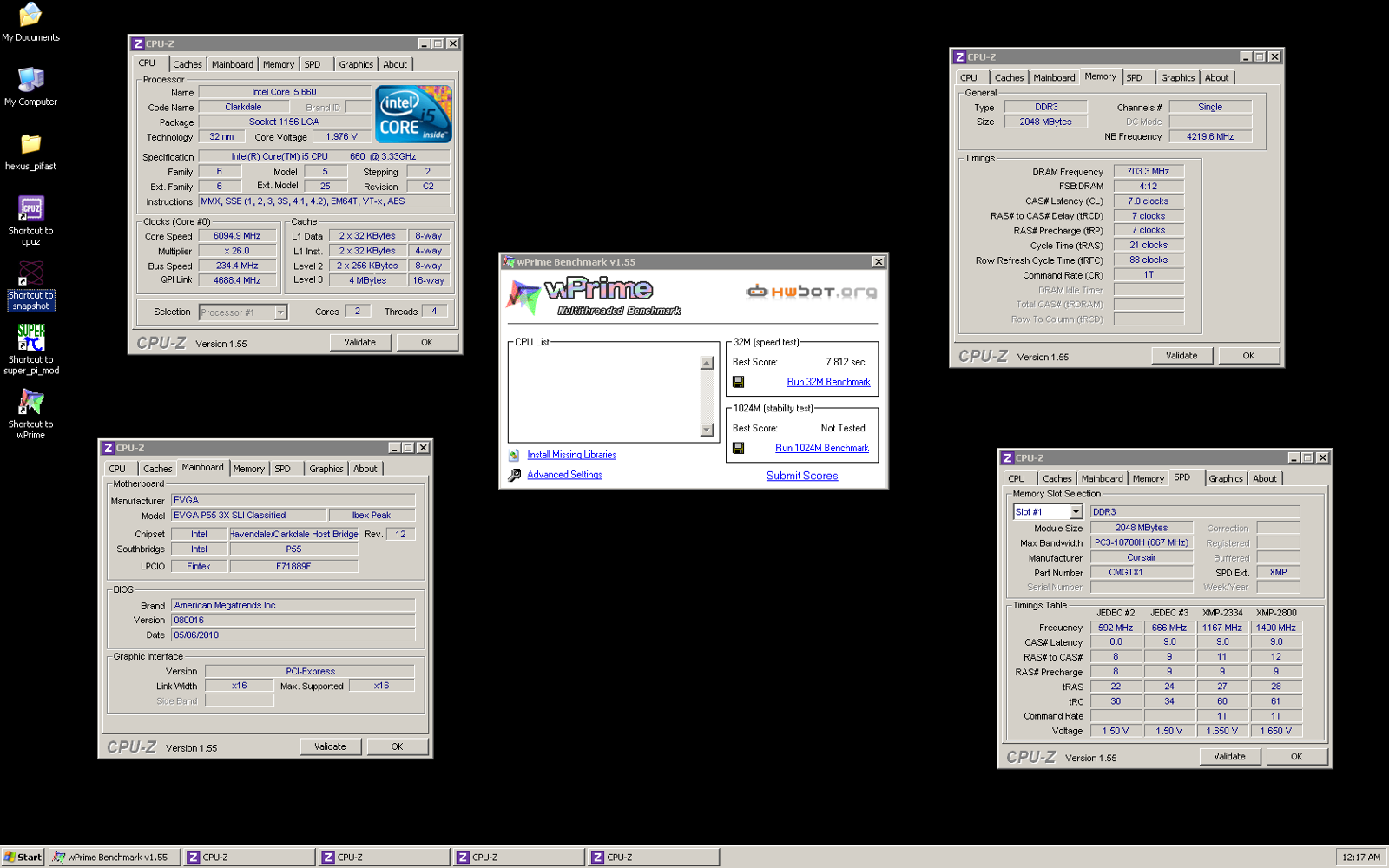Click NB Frequency value 4219.6 MHz
1389x868 pixels.
(x=1210, y=136)
